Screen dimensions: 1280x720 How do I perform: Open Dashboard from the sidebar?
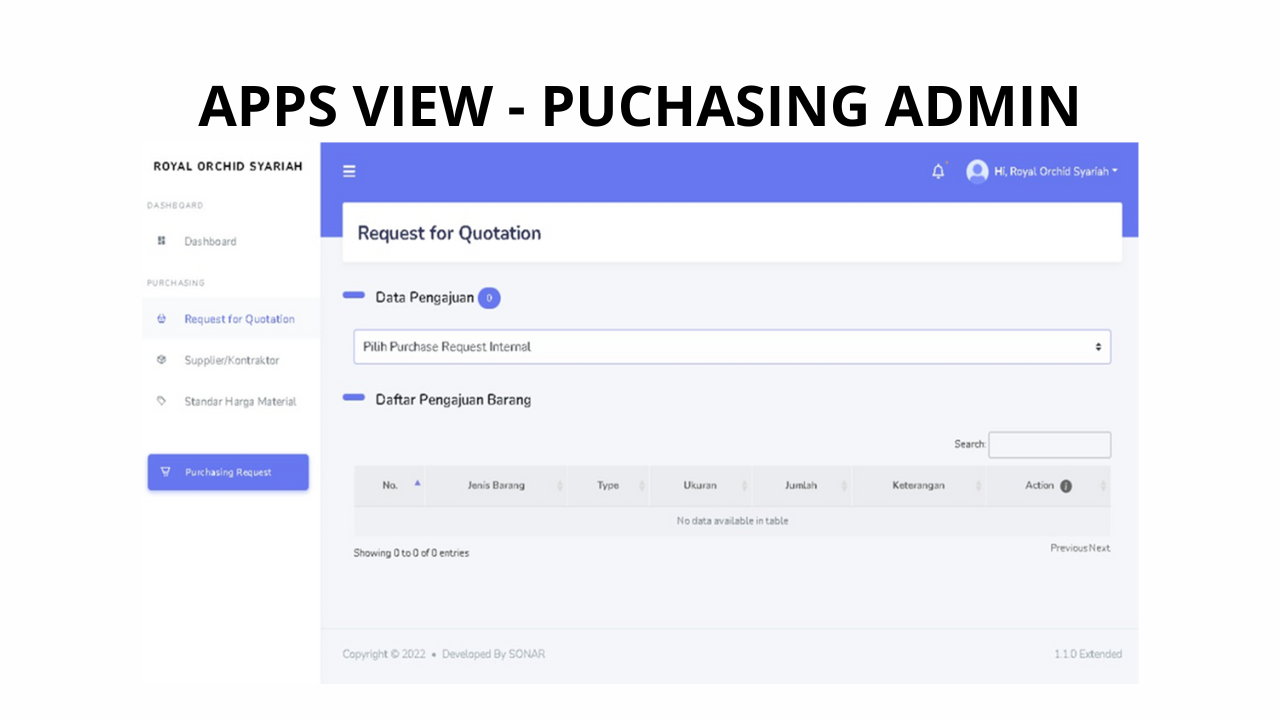[210, 241]
